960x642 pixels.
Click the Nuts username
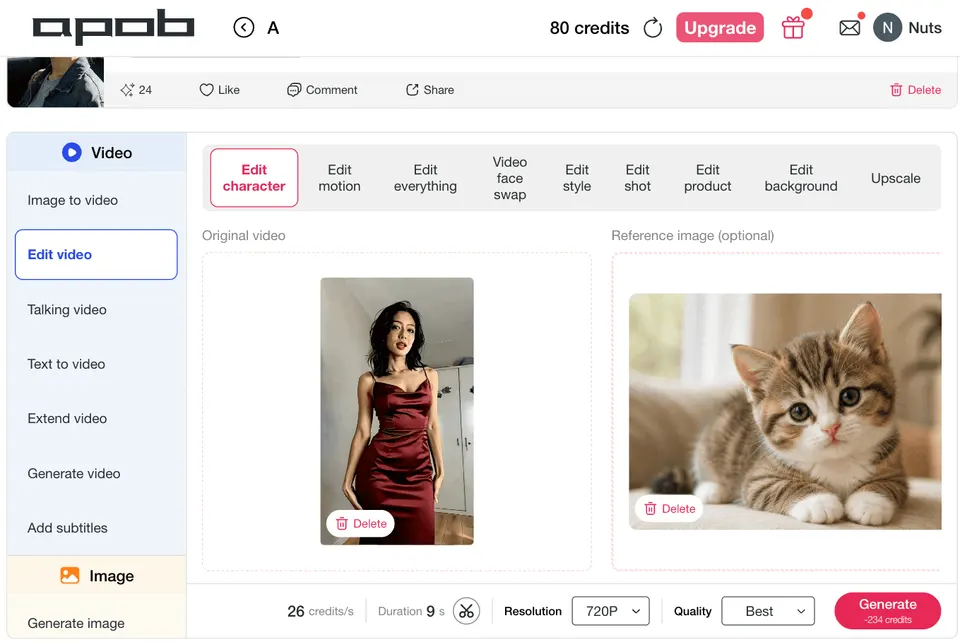pyautogui.click(x=924, y=28)
